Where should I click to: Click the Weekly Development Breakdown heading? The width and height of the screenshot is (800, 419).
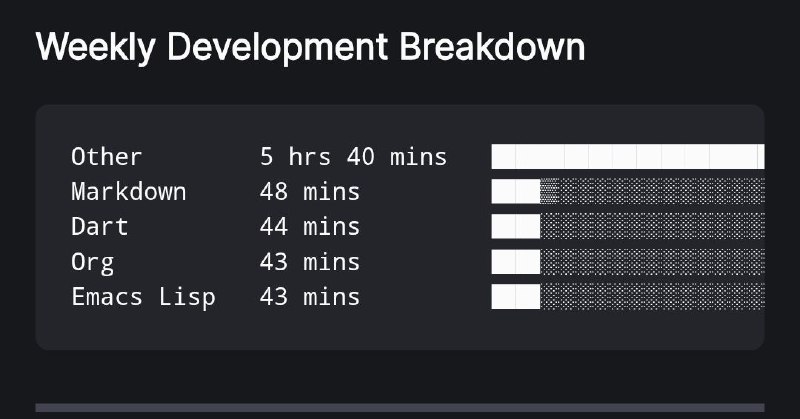click(310, 47)
